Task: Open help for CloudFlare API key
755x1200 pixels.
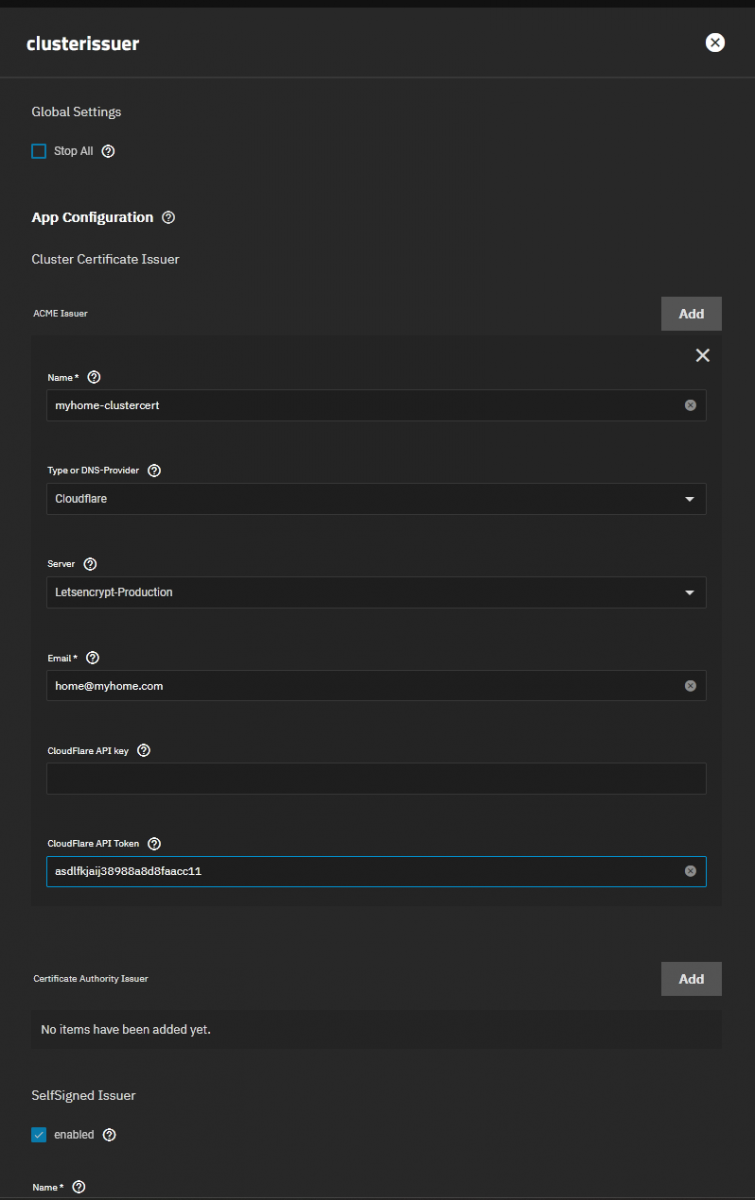Action: pos(143,750)
